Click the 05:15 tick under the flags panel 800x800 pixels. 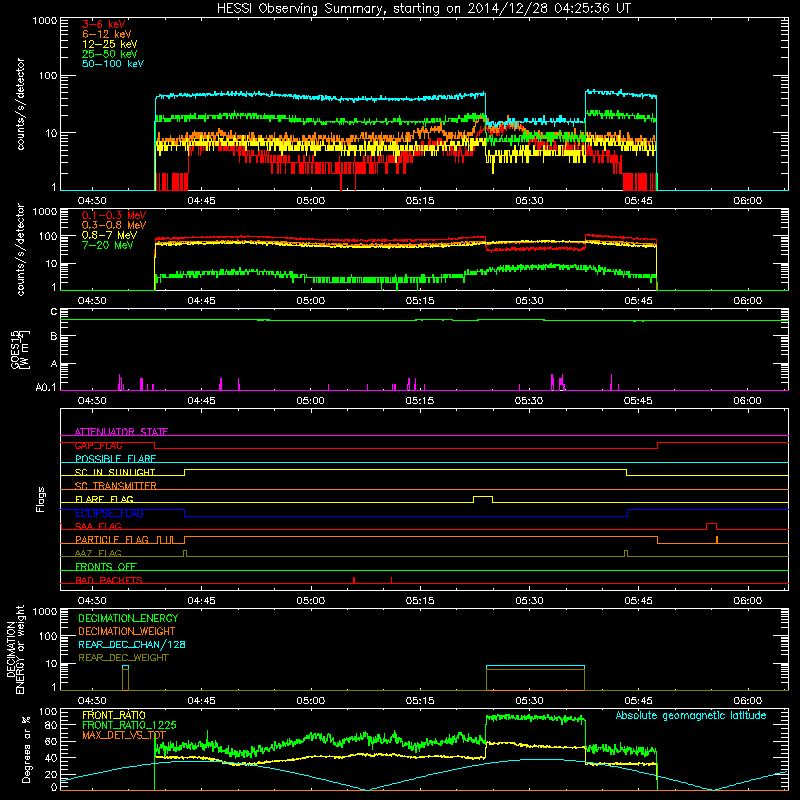point(420,601)
